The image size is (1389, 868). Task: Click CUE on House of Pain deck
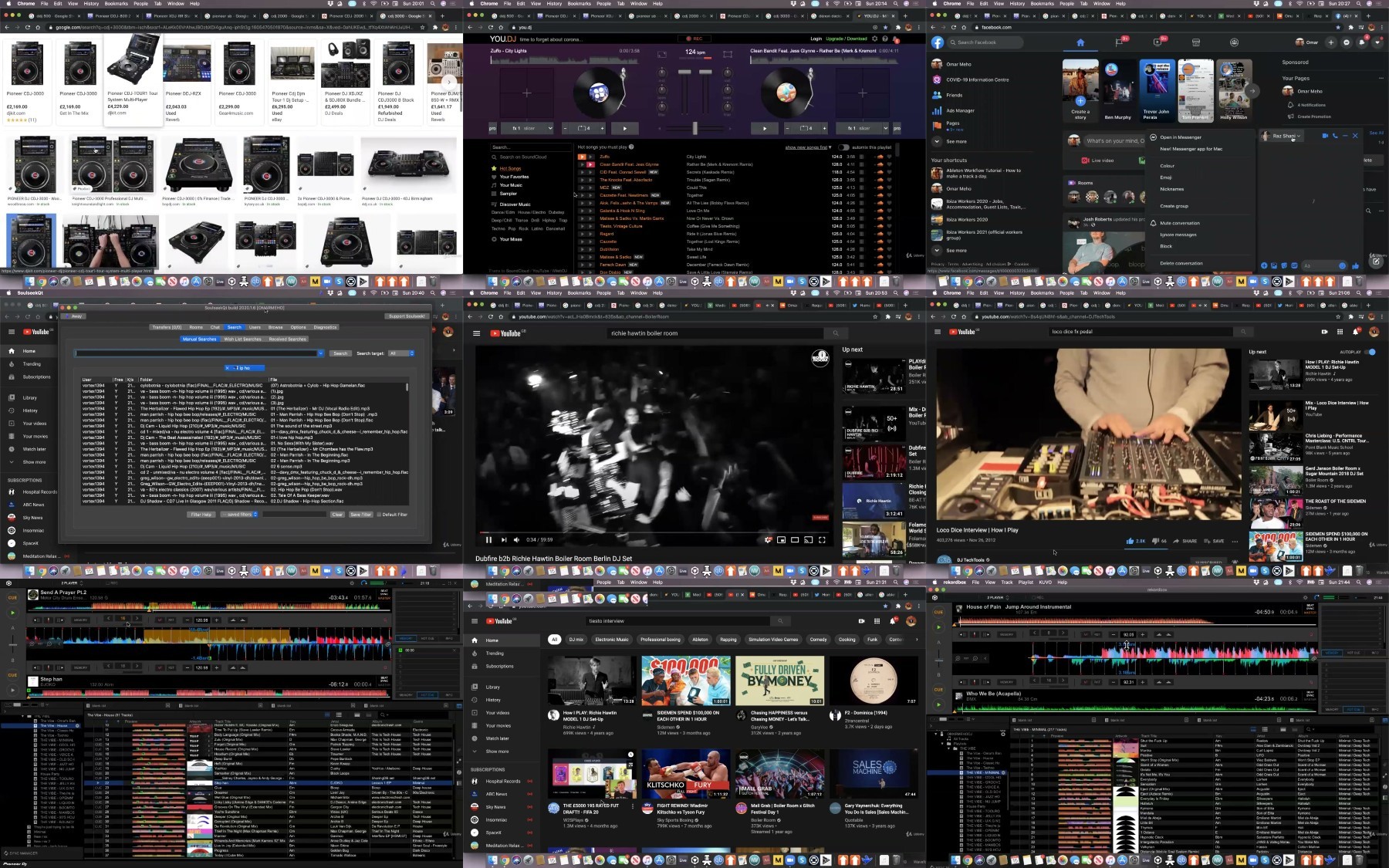click(x=938, y=612)
